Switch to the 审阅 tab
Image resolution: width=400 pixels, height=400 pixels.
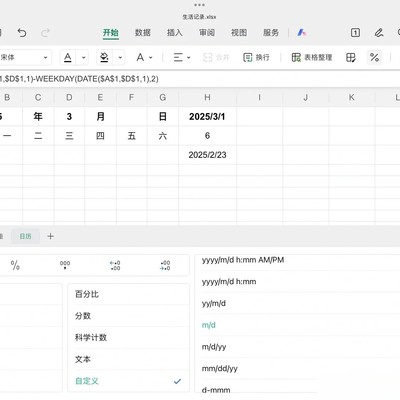207,33
